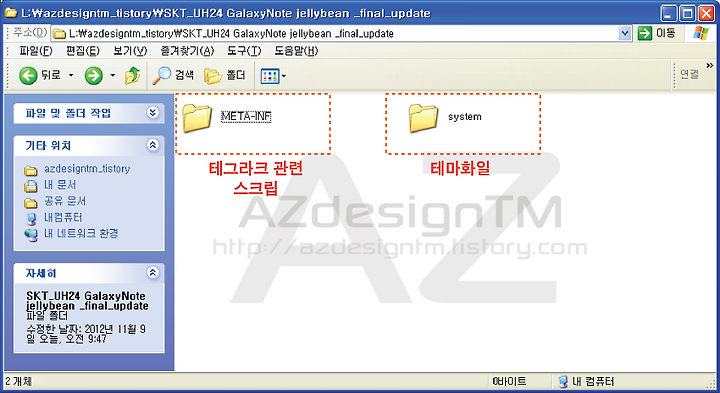Open the 도구(T) menu
This screenshot has height=393, width=720.
click(x=244, y=51)
